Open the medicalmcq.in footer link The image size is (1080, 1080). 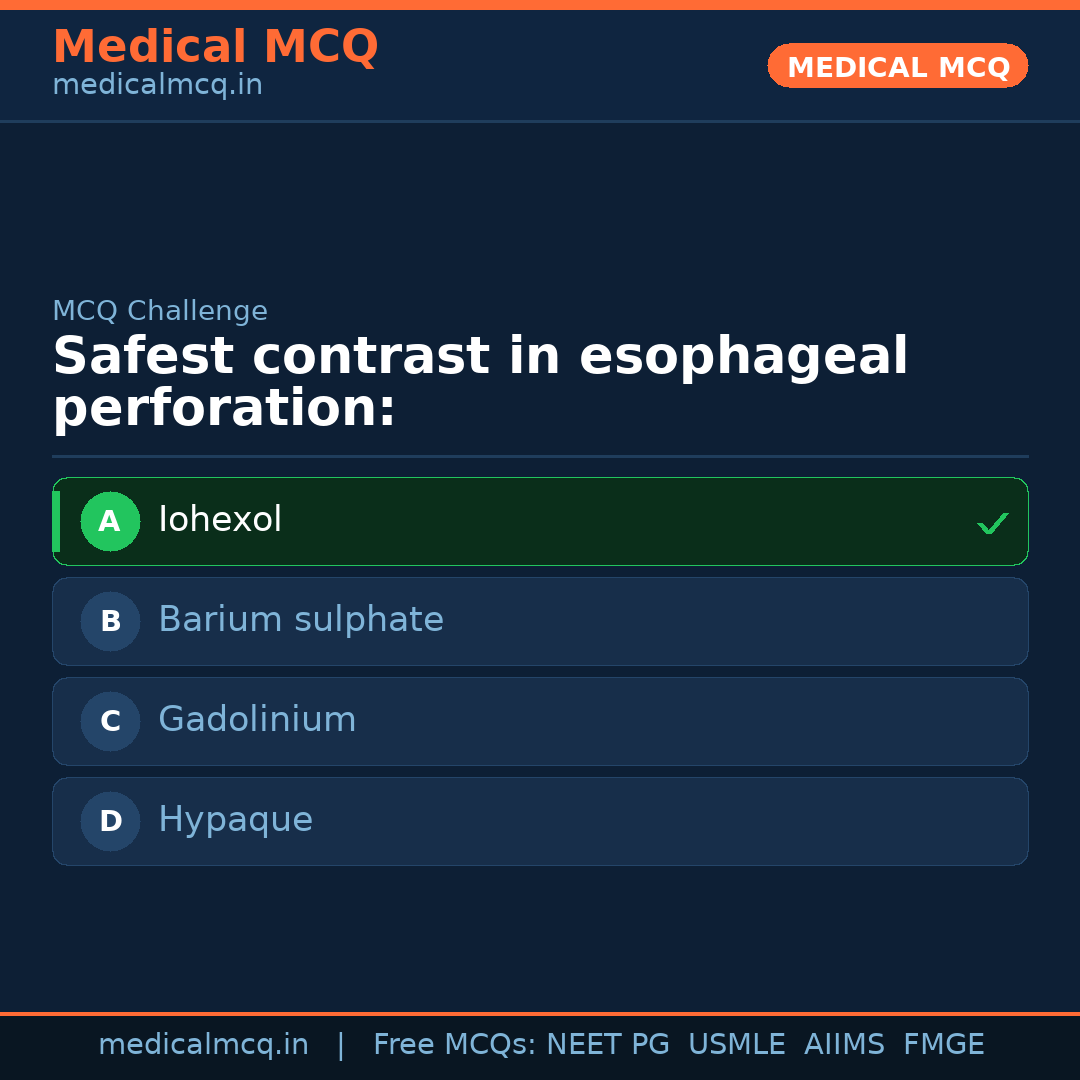click(x=203, y=1045)
